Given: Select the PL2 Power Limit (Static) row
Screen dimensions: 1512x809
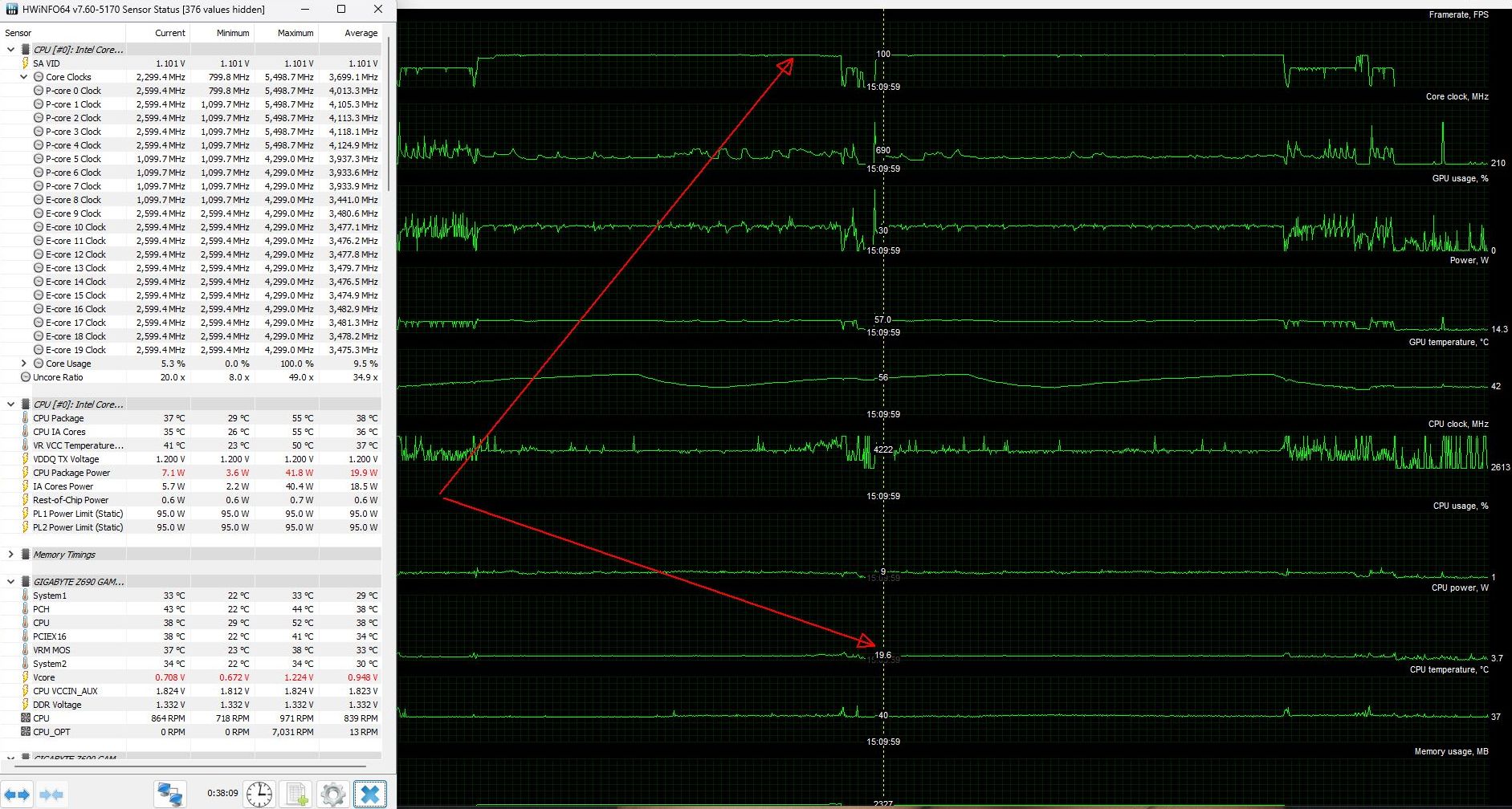Looking at the screenshot, I should pyautogui.click(x=191, y=527).
